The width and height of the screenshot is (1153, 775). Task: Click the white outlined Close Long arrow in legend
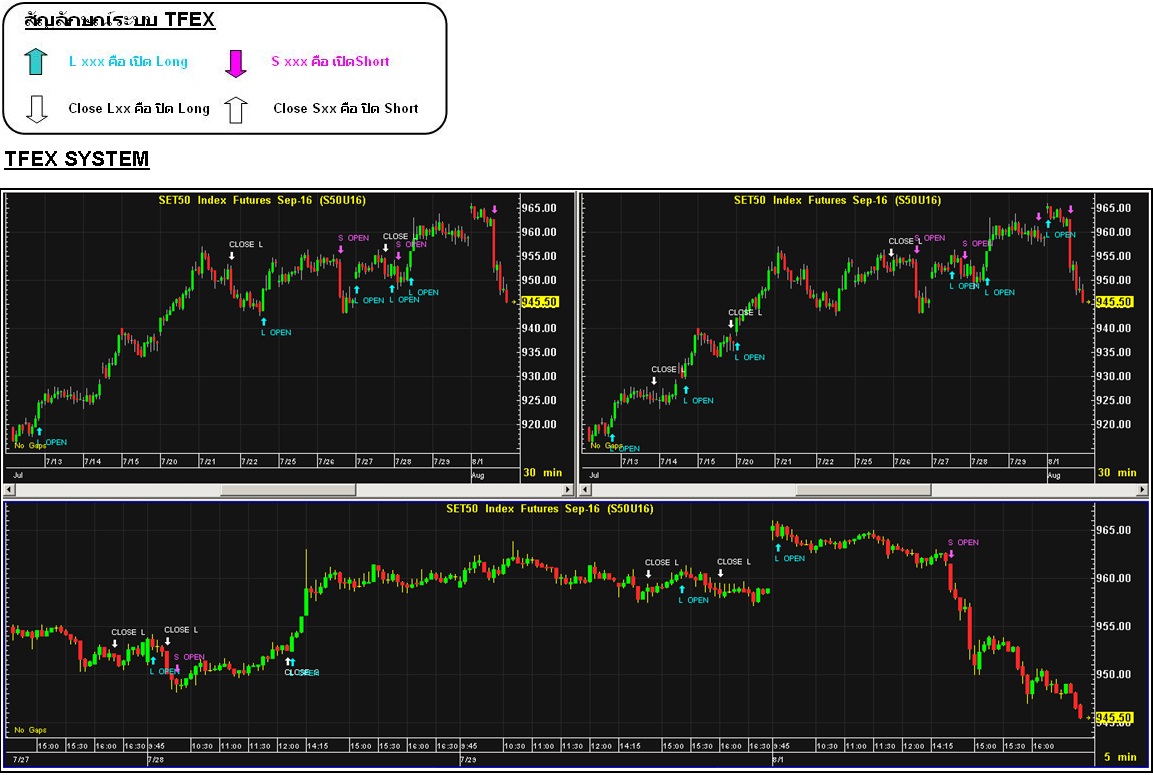pyautogui.click(x=36, y=109)
